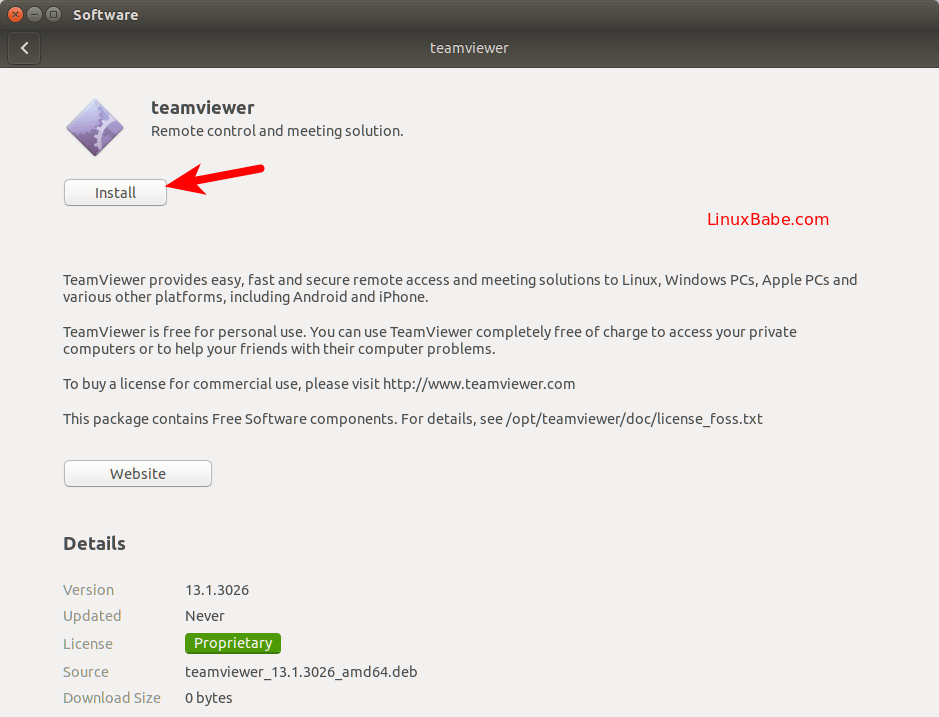Click the teamviewer title in header bar

pyautogui.click(x=469, y=47)
